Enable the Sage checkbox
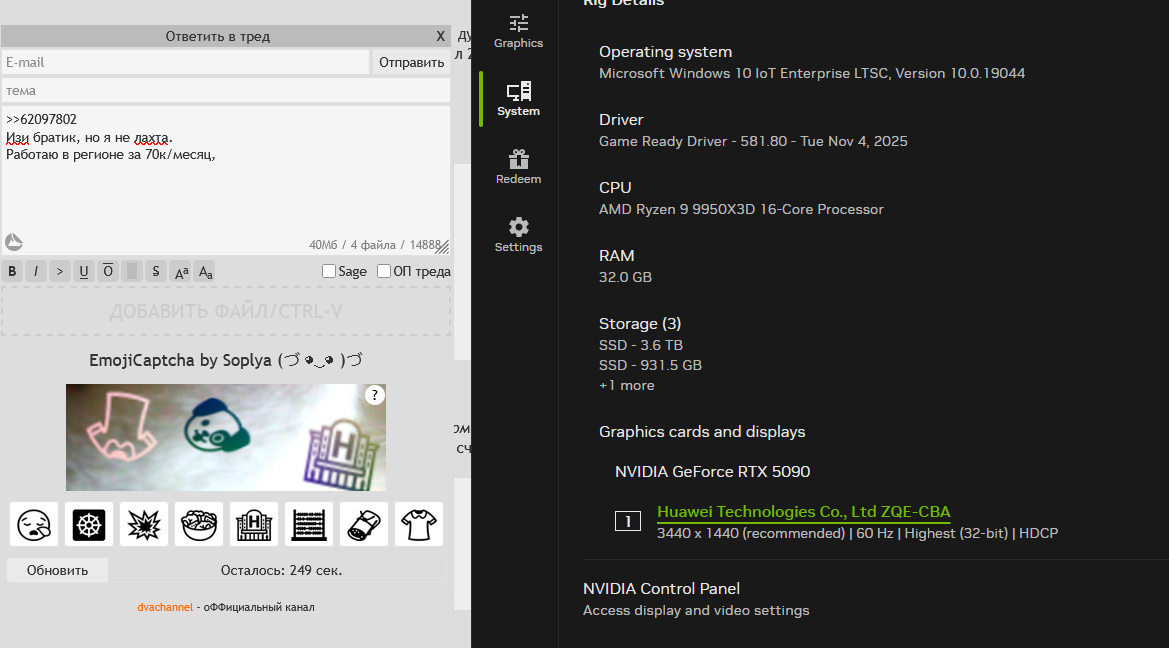 coord(329,271)
